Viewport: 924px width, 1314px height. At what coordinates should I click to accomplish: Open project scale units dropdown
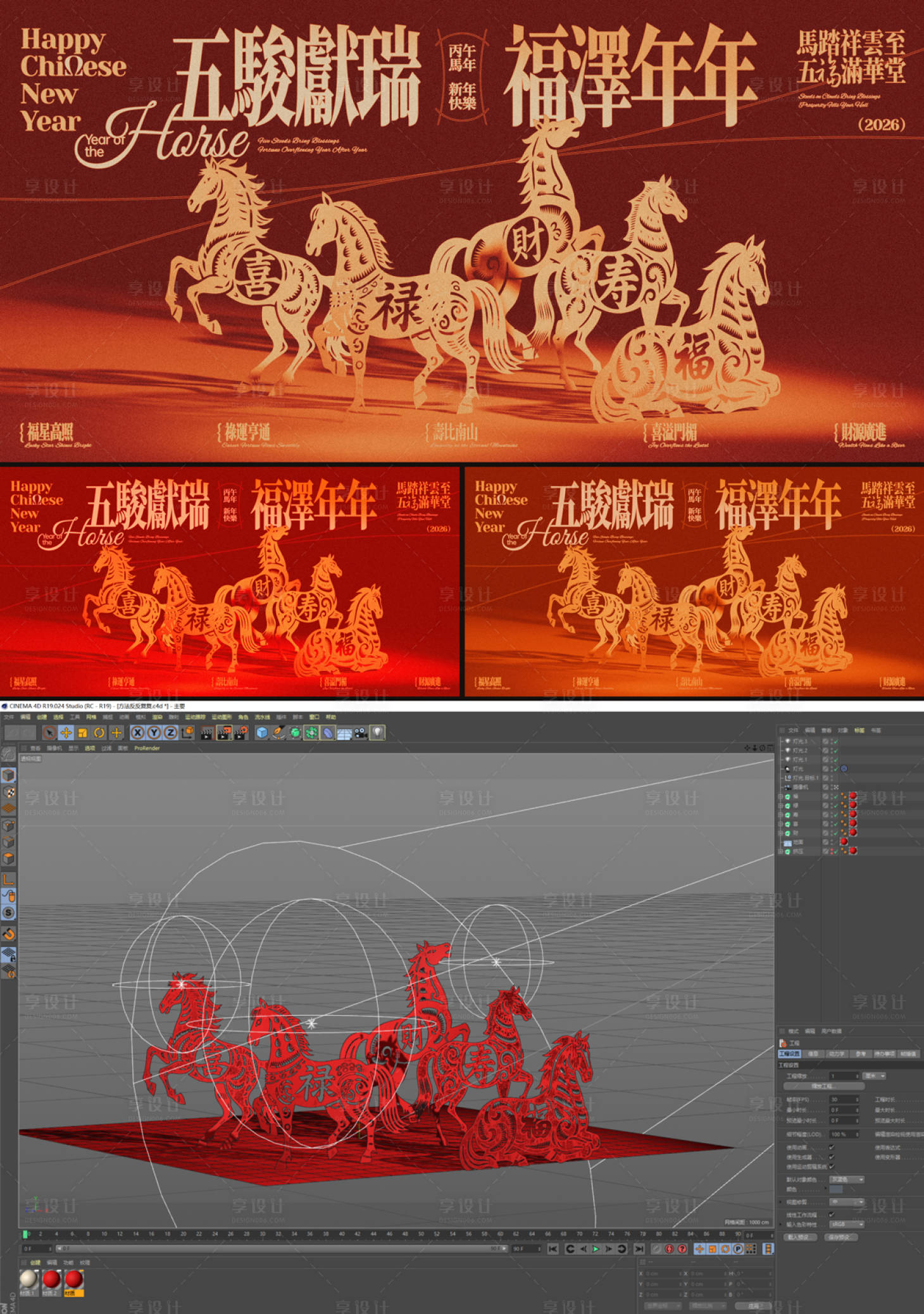coord(875,1075)
